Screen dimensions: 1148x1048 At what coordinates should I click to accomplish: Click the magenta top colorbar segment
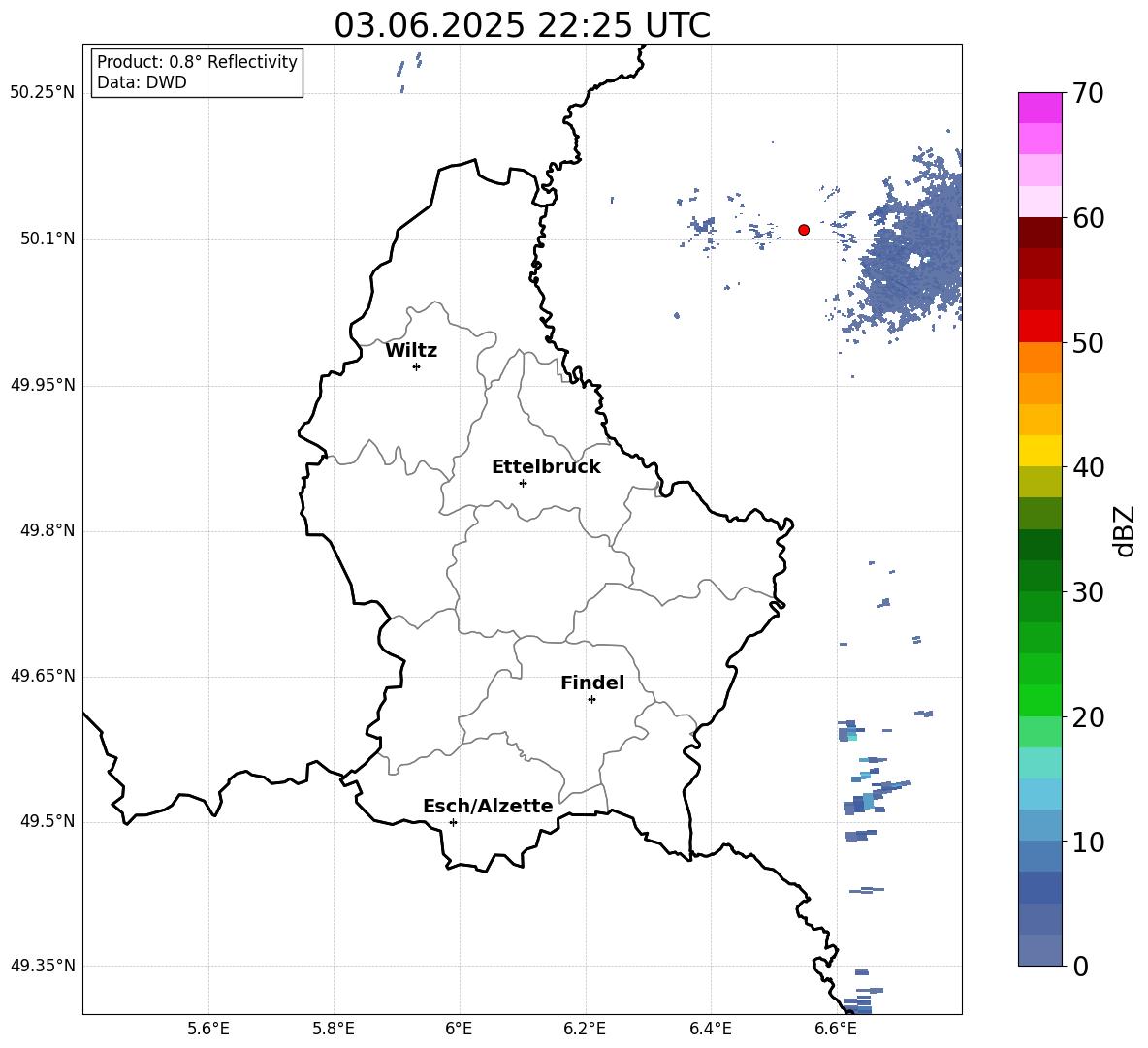(1039, 108)
